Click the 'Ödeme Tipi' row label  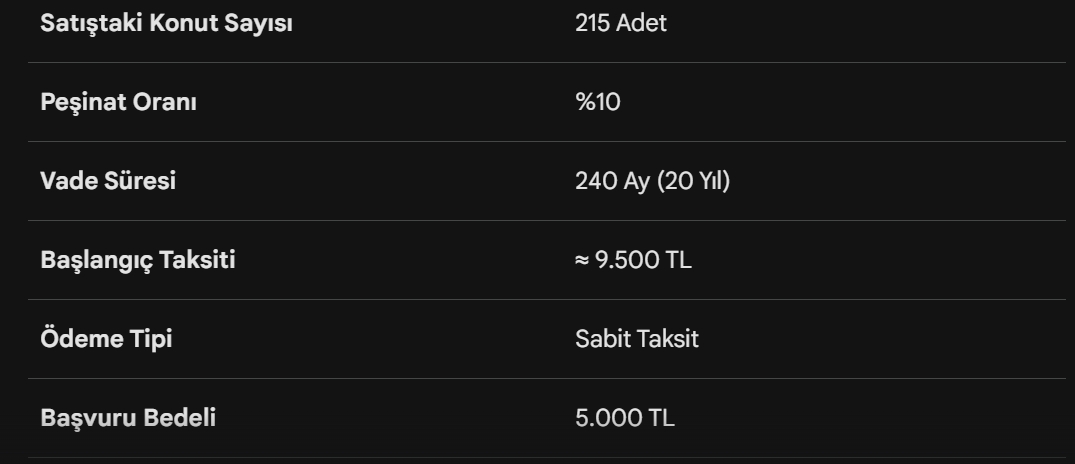pos(106,339)
